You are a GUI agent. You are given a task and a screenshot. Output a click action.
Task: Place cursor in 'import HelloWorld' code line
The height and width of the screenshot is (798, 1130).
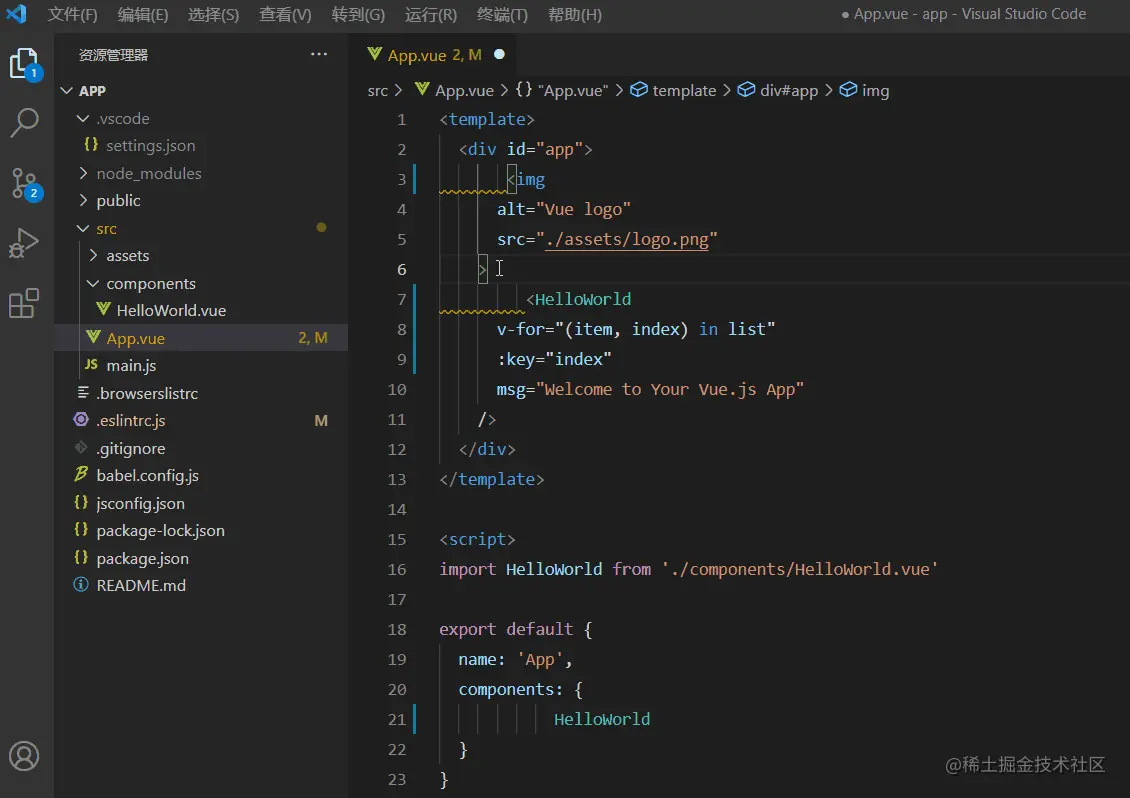coord(689,569)
